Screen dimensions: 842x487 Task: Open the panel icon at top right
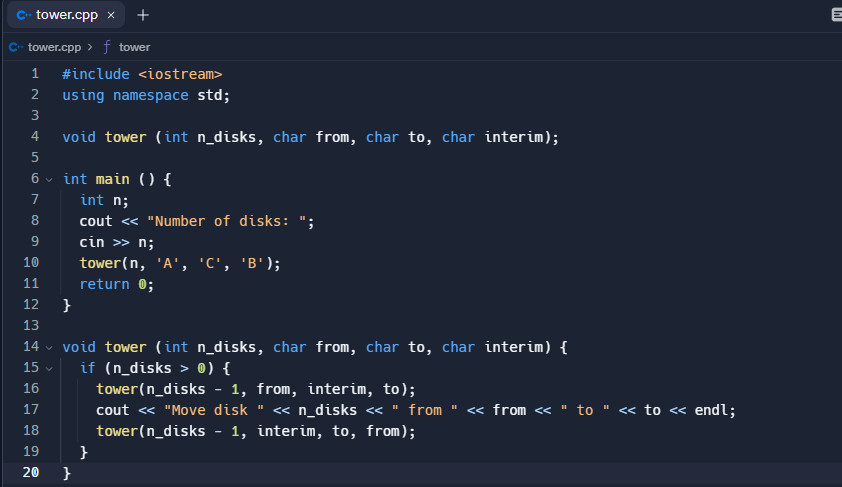pyautogui.click(x=837, y=15)
